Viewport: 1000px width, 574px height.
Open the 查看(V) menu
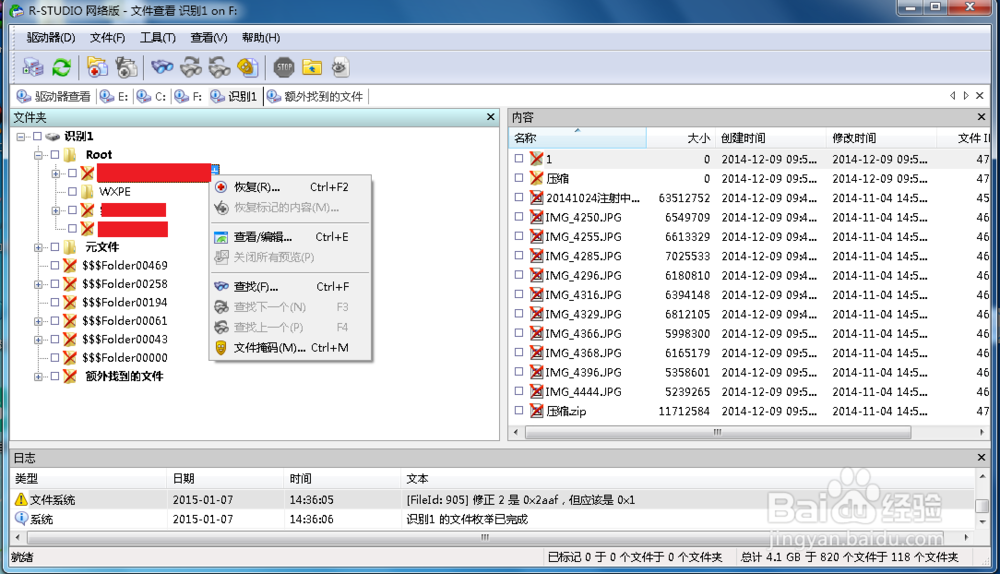pyautogui.click(x=209, y=38)
